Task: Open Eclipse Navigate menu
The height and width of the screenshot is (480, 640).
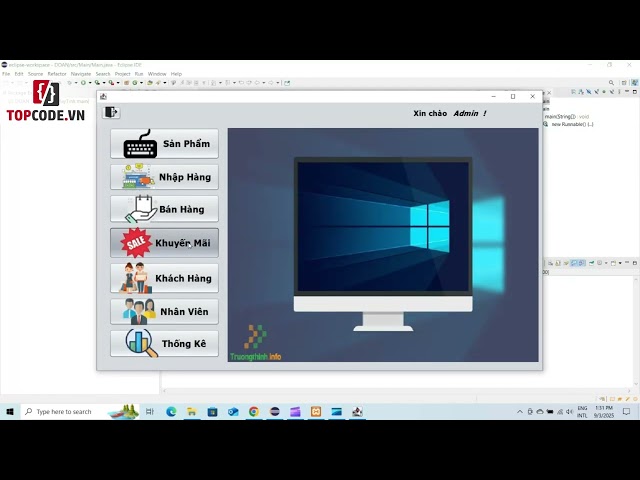Action: click(x=81, y=74)
